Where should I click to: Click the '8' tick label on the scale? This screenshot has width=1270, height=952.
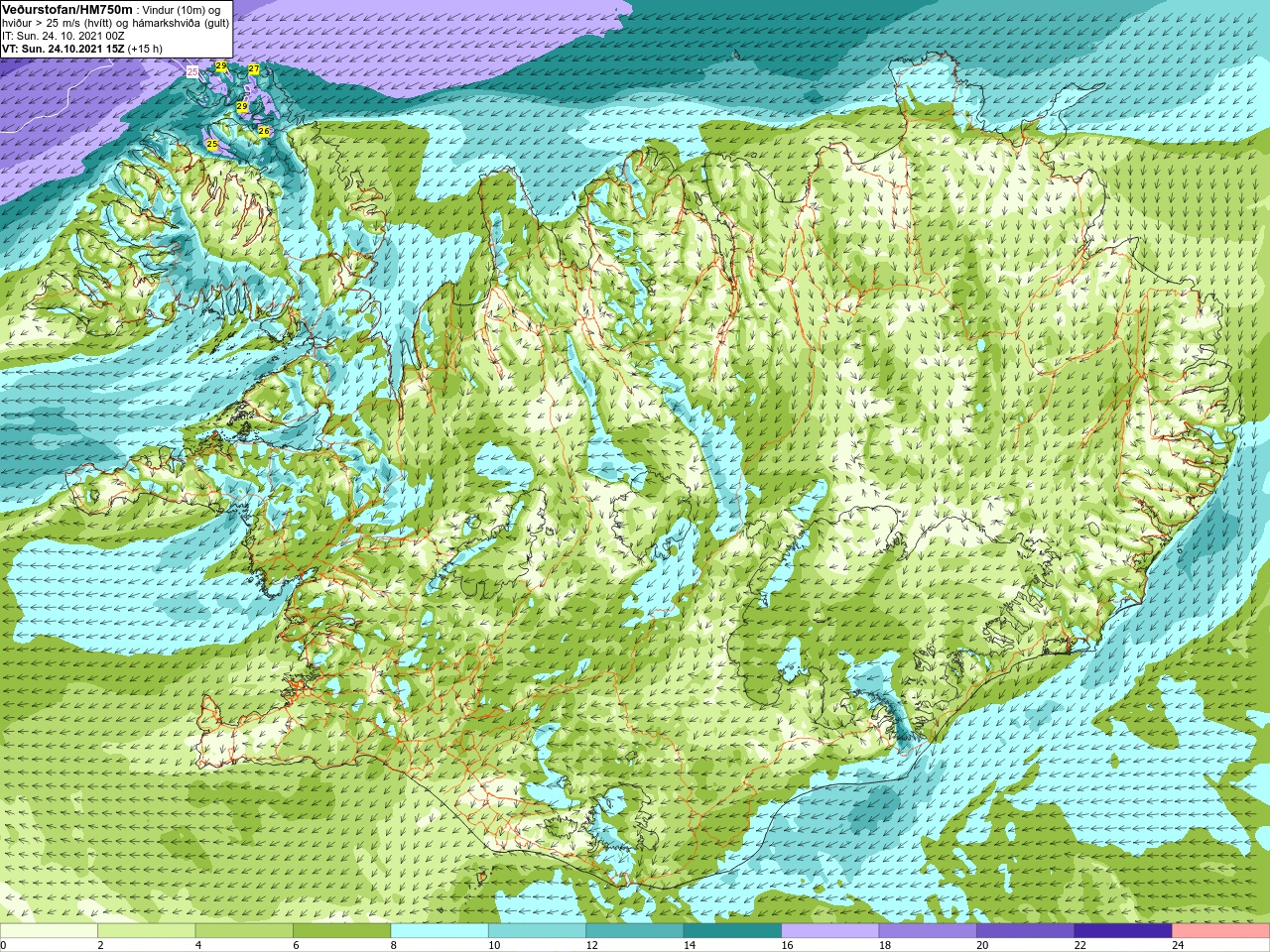394,945
